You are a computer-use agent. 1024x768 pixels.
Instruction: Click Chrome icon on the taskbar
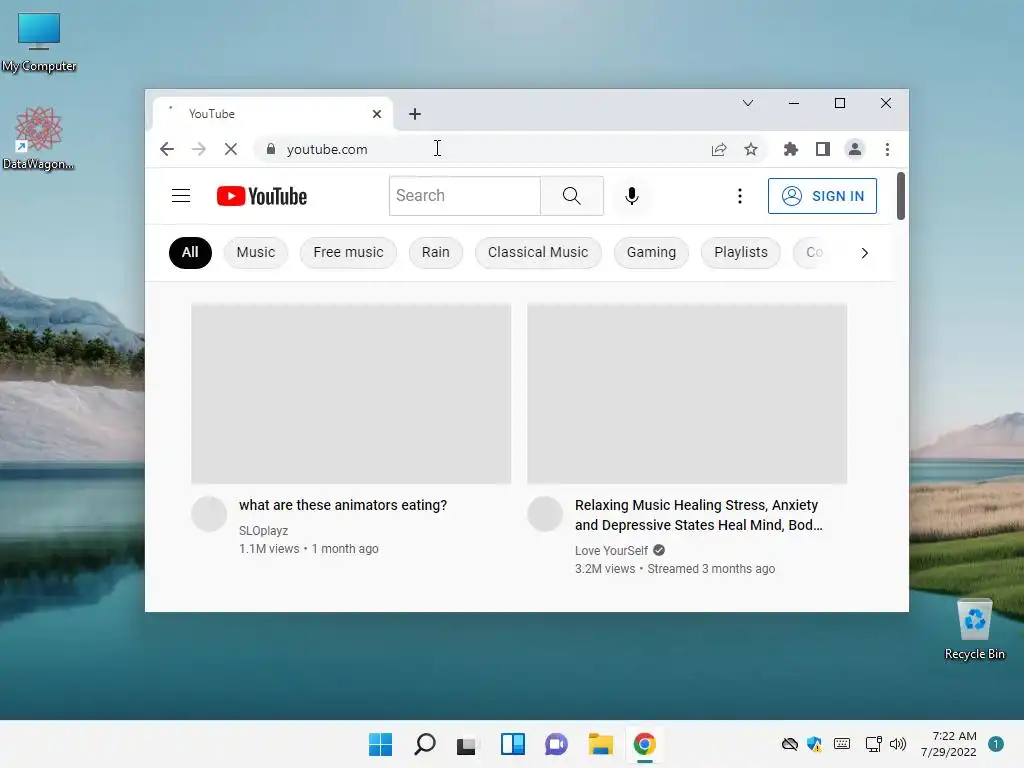(x=645, y=744)
